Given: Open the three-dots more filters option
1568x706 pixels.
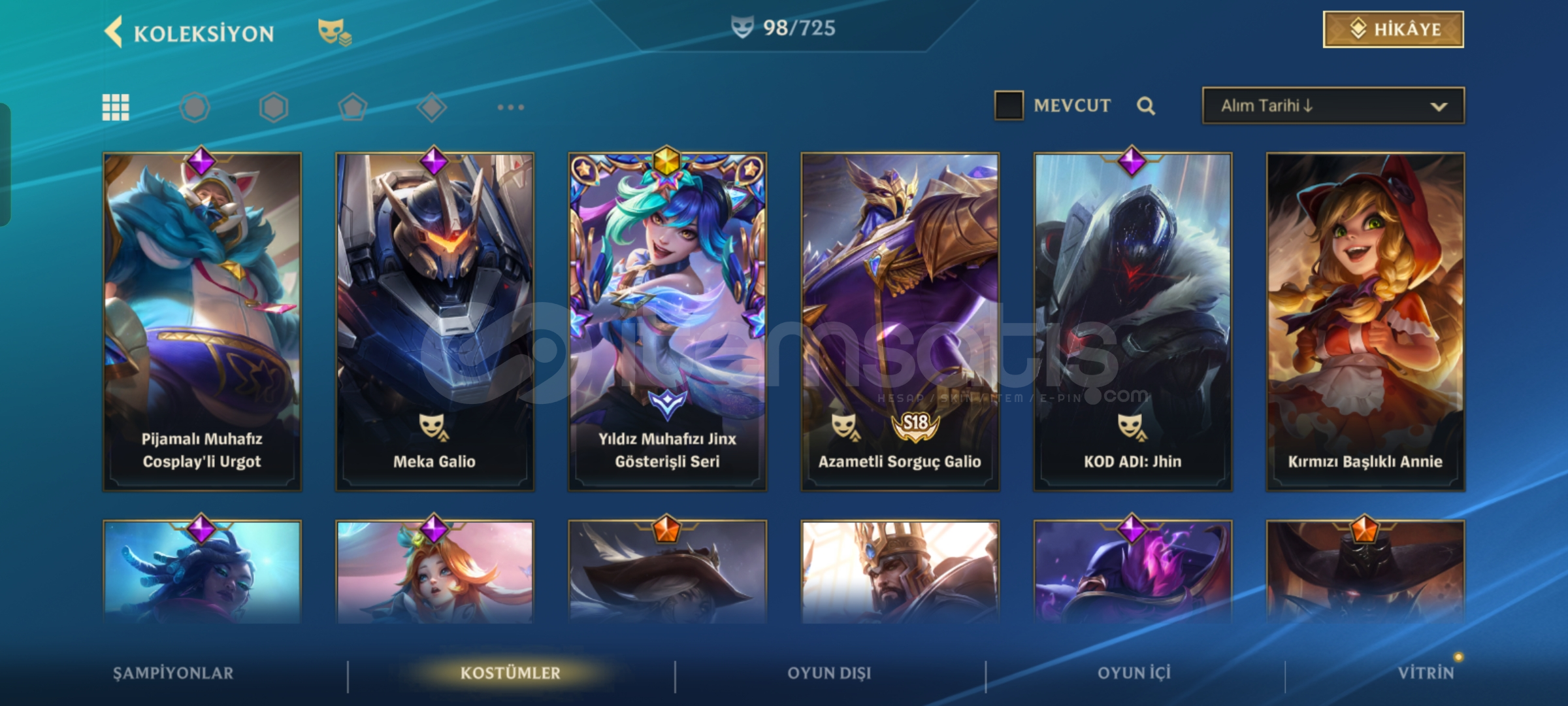Looking at the screenshot, I should (511, 107).
